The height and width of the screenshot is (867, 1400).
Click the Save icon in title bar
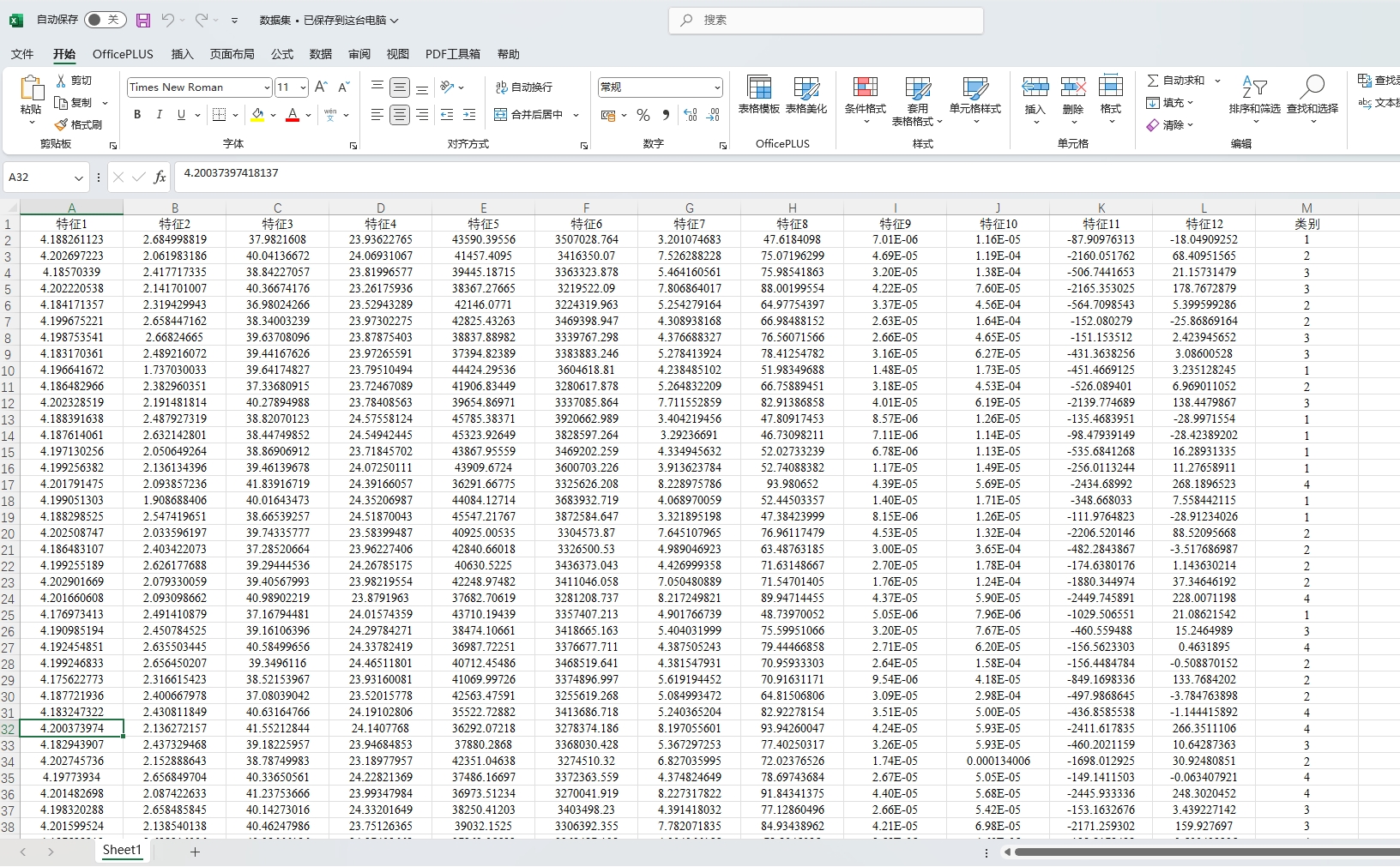(x=143, y=20)
